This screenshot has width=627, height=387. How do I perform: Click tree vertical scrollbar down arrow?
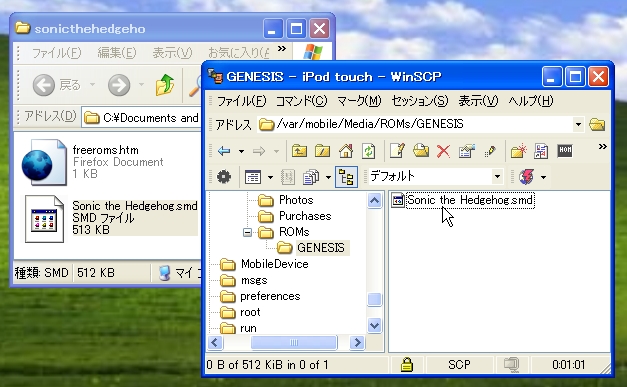[x=374, y=326]
